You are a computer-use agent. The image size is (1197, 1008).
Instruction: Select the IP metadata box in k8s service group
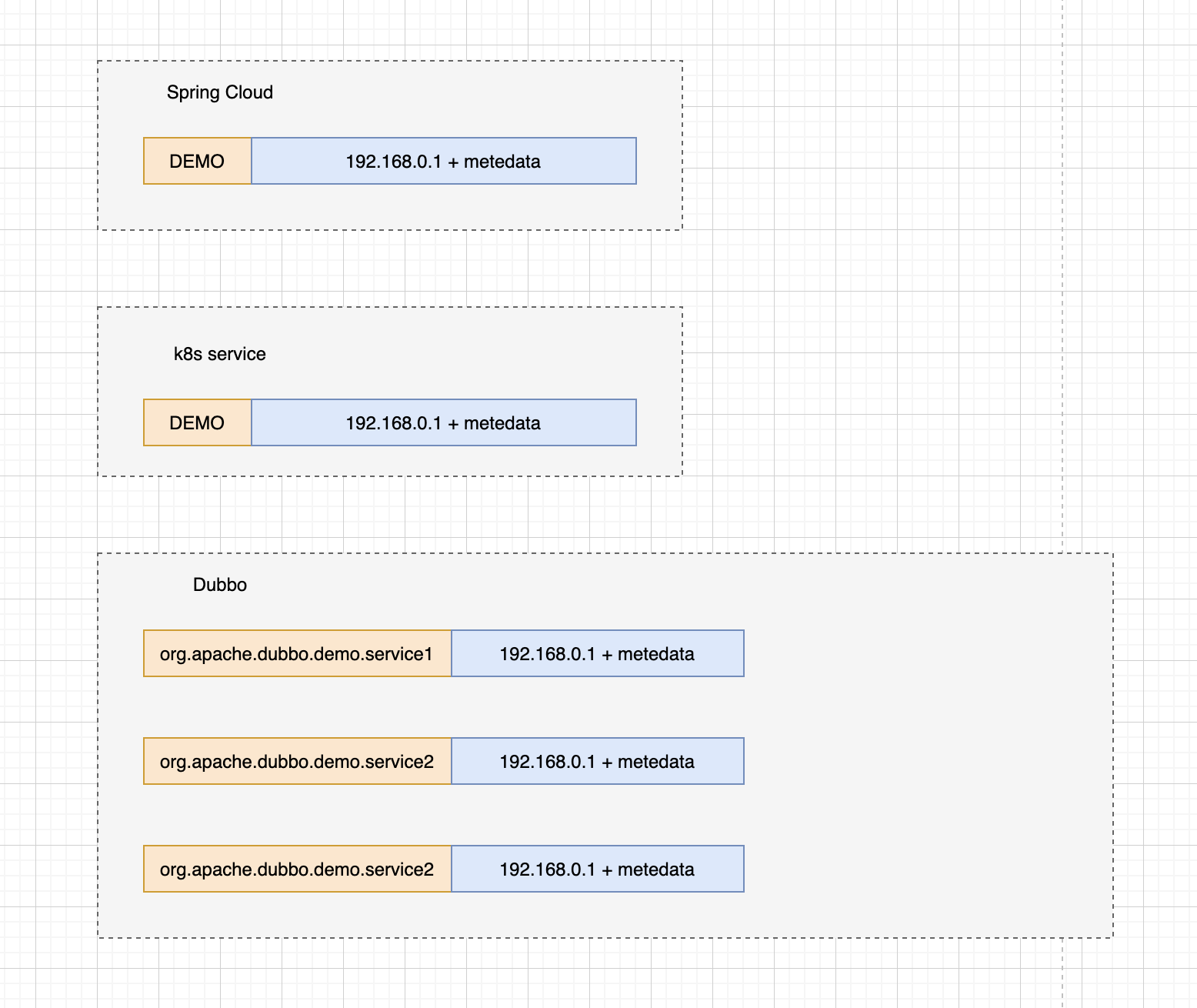[x=443, y=423]
